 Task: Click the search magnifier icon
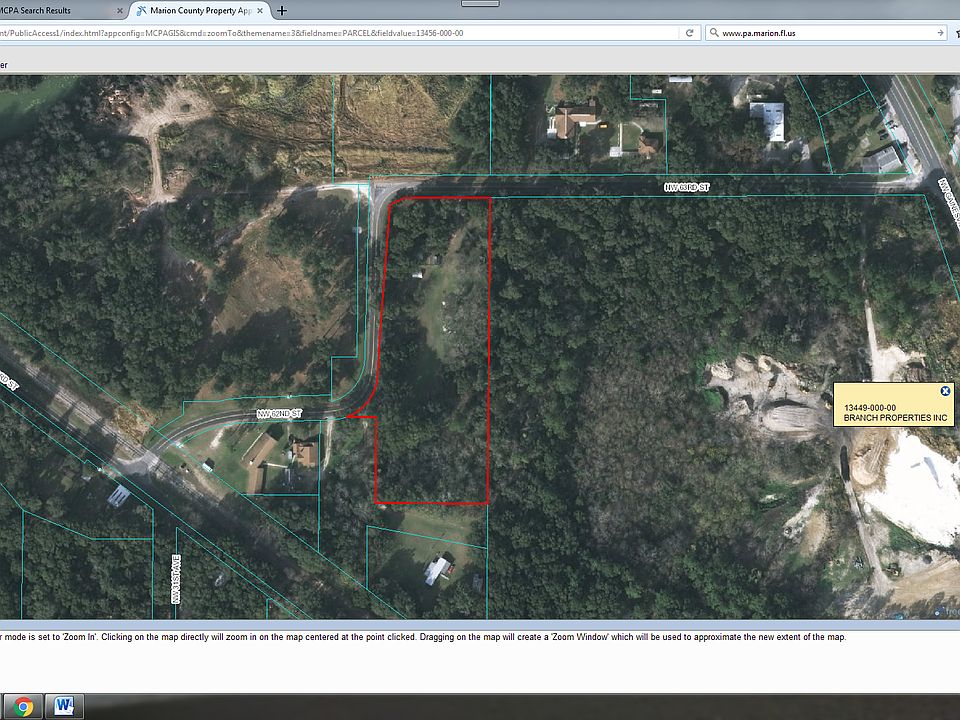713,33
